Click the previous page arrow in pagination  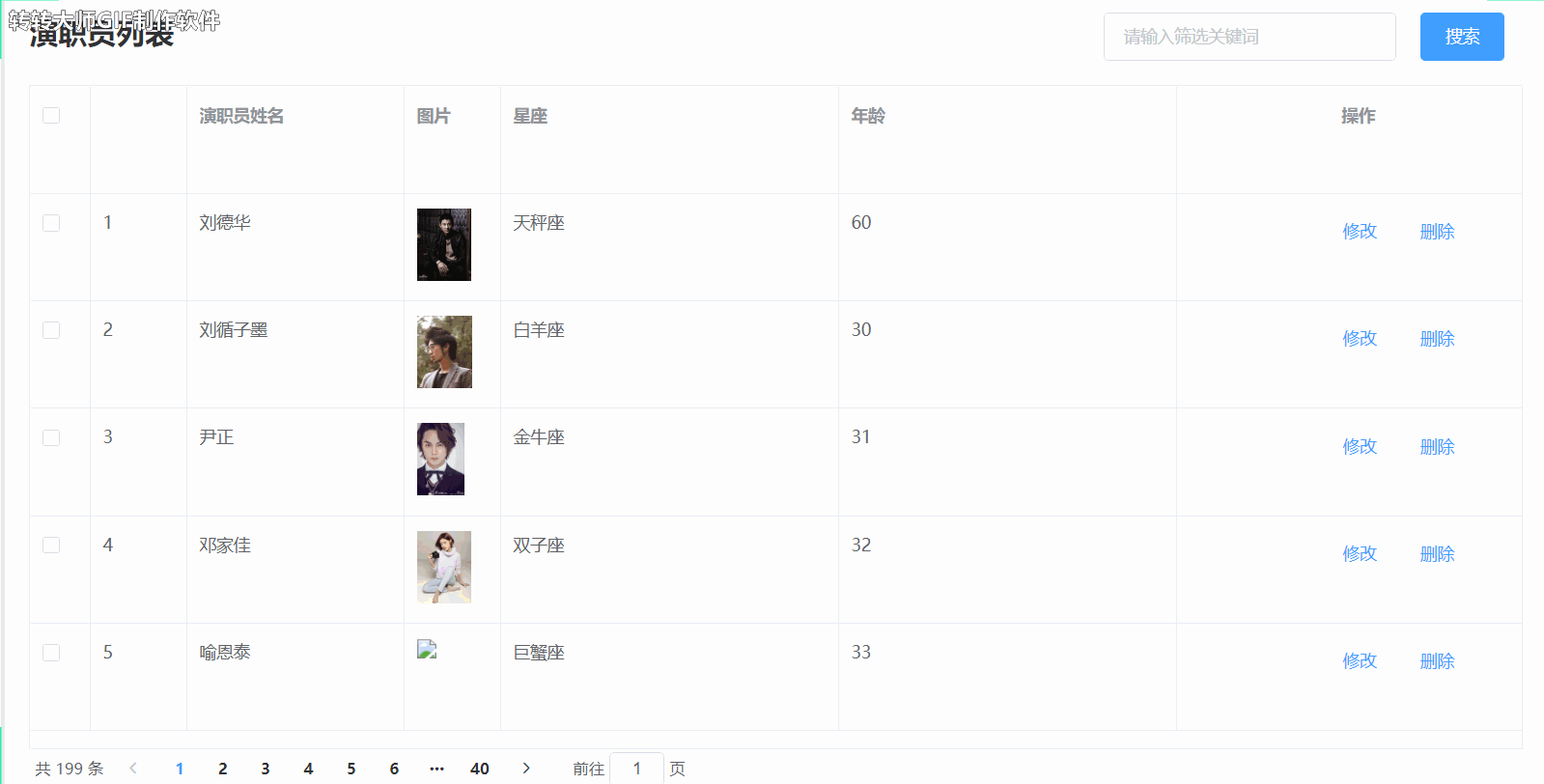click(133, 769)
